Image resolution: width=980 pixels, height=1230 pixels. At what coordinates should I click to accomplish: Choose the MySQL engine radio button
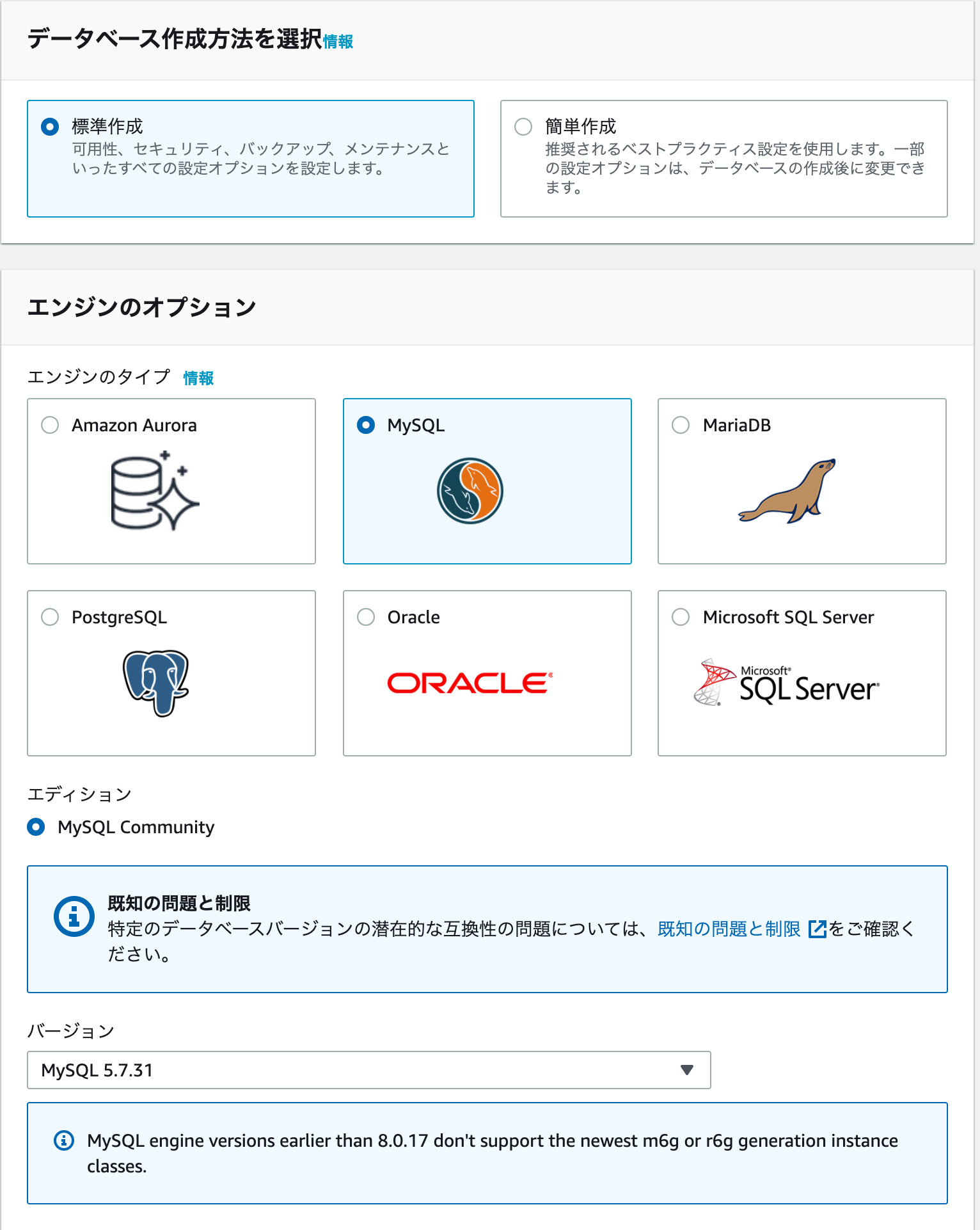coord(366,425)
